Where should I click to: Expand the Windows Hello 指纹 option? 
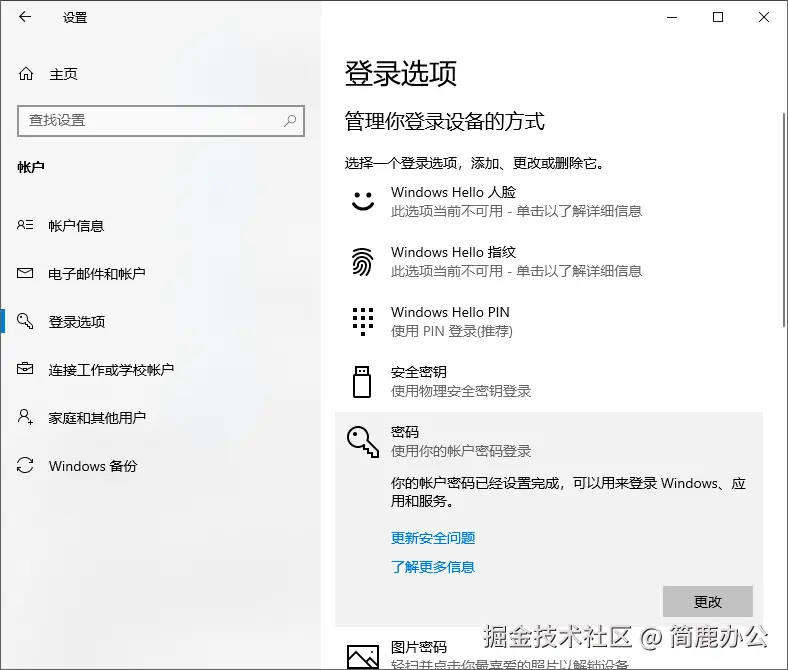click(x=549, y=261)
